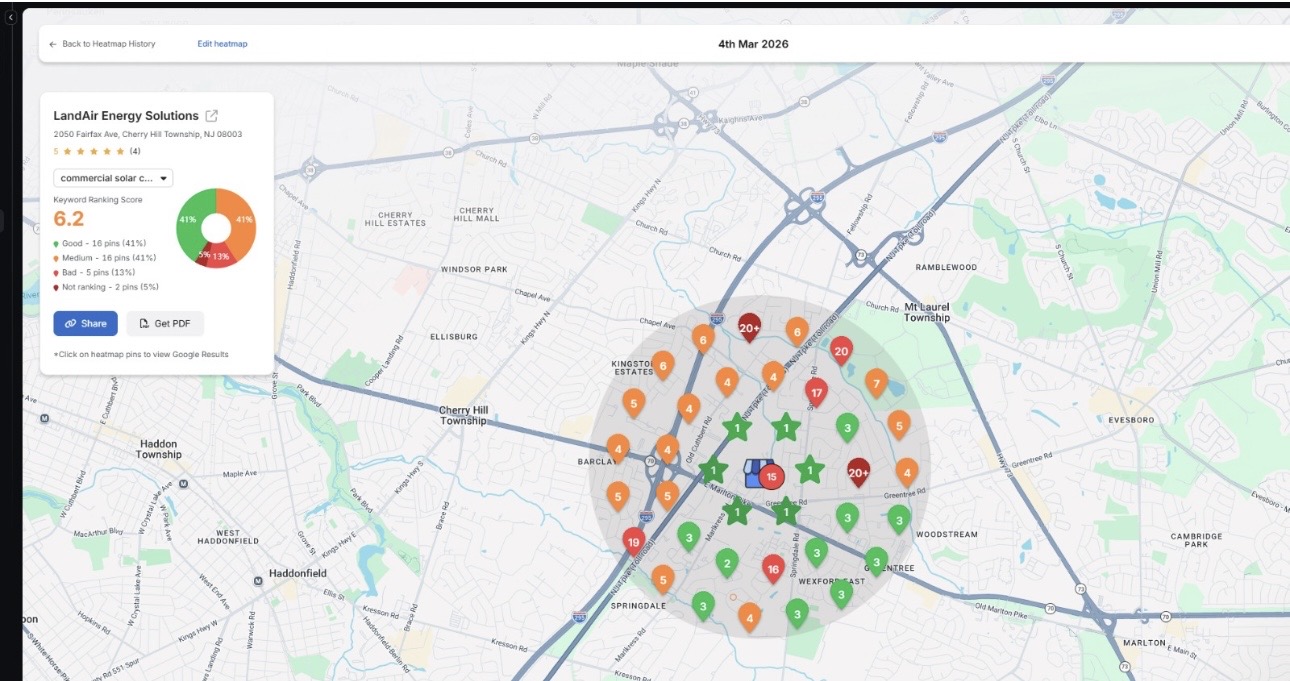Screen dimensions: 1290x681
Task: Click the Mt Laurel Township map label
Action: (927, 312)
